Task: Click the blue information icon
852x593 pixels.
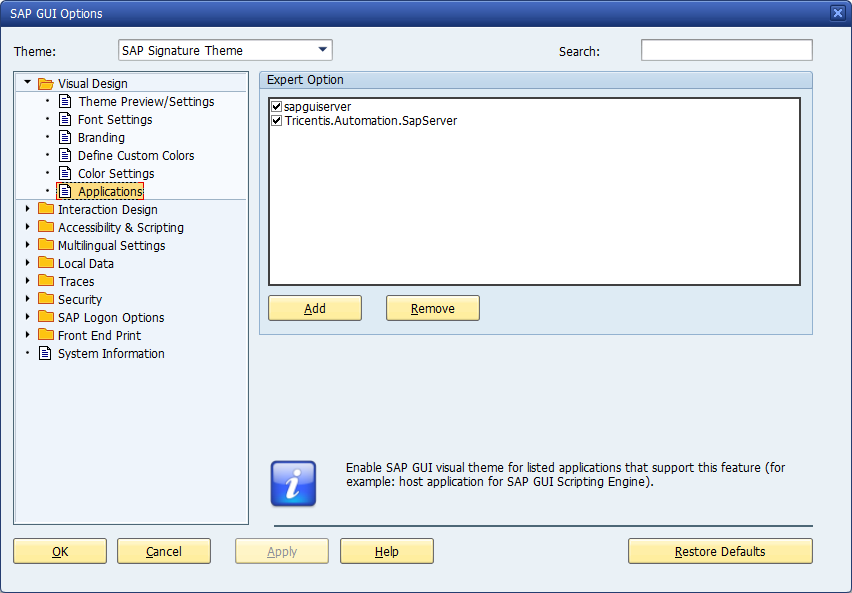Action: pos(293,483)
